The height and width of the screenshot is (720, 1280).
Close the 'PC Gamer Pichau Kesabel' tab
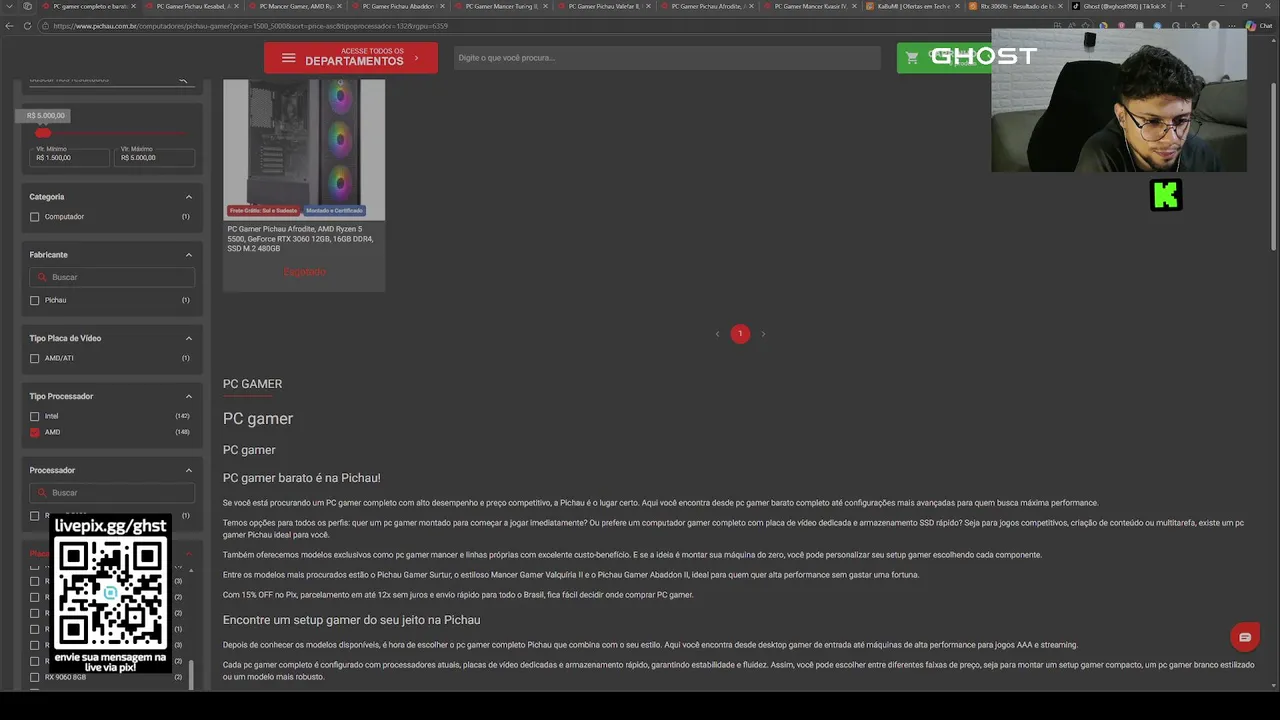point(238,6)
